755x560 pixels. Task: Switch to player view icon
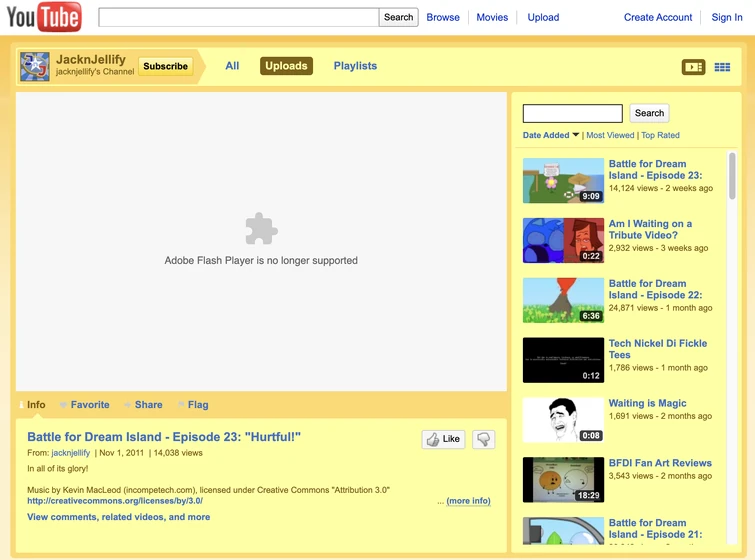coord(693,67)
